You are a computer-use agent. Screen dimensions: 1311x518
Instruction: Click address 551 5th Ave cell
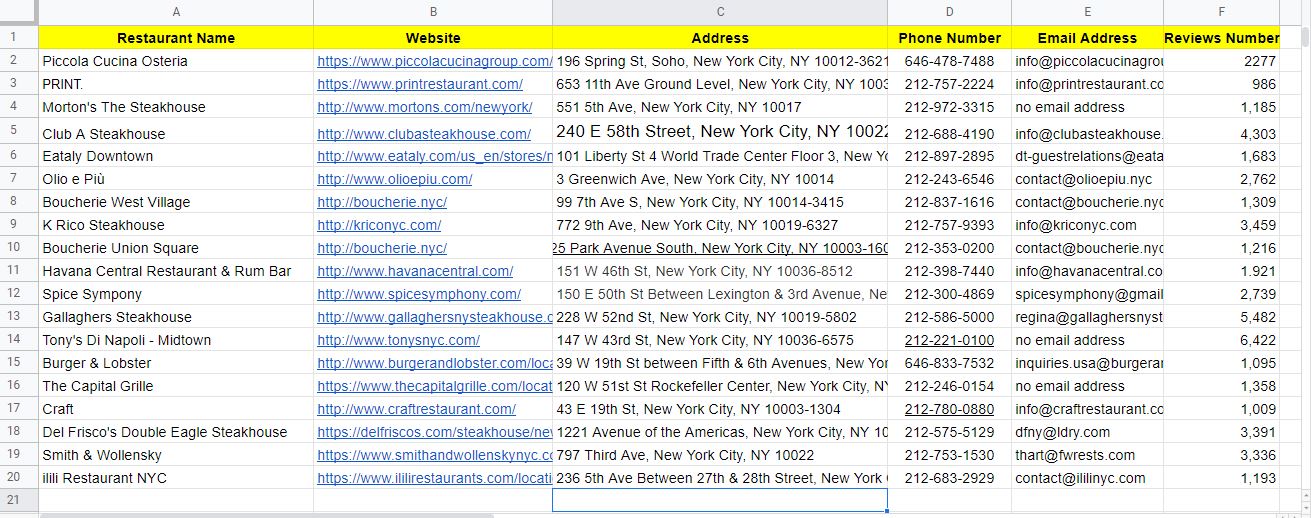[x=720, y=107]
